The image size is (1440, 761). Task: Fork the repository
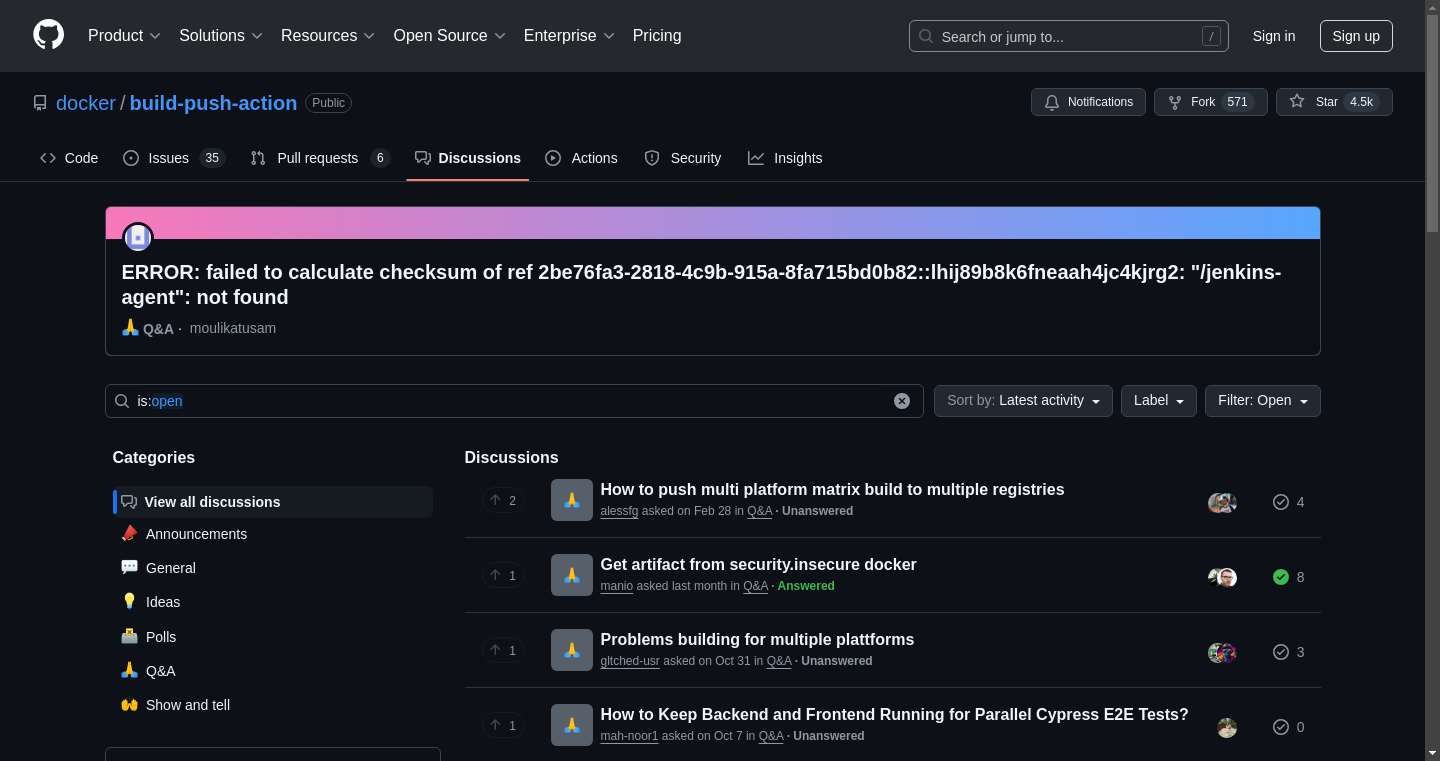pos(1210,102)
